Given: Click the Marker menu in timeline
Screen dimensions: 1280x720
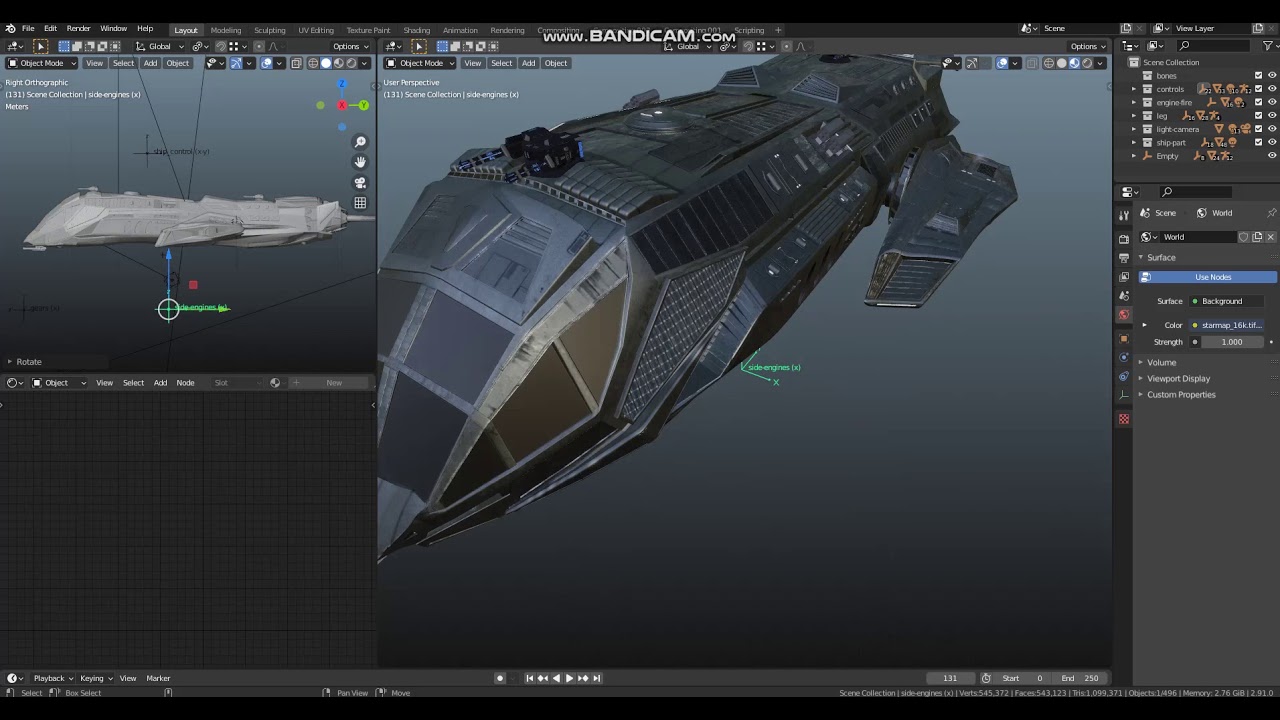Looking at the screenshot, I should (x=159, y=678).
